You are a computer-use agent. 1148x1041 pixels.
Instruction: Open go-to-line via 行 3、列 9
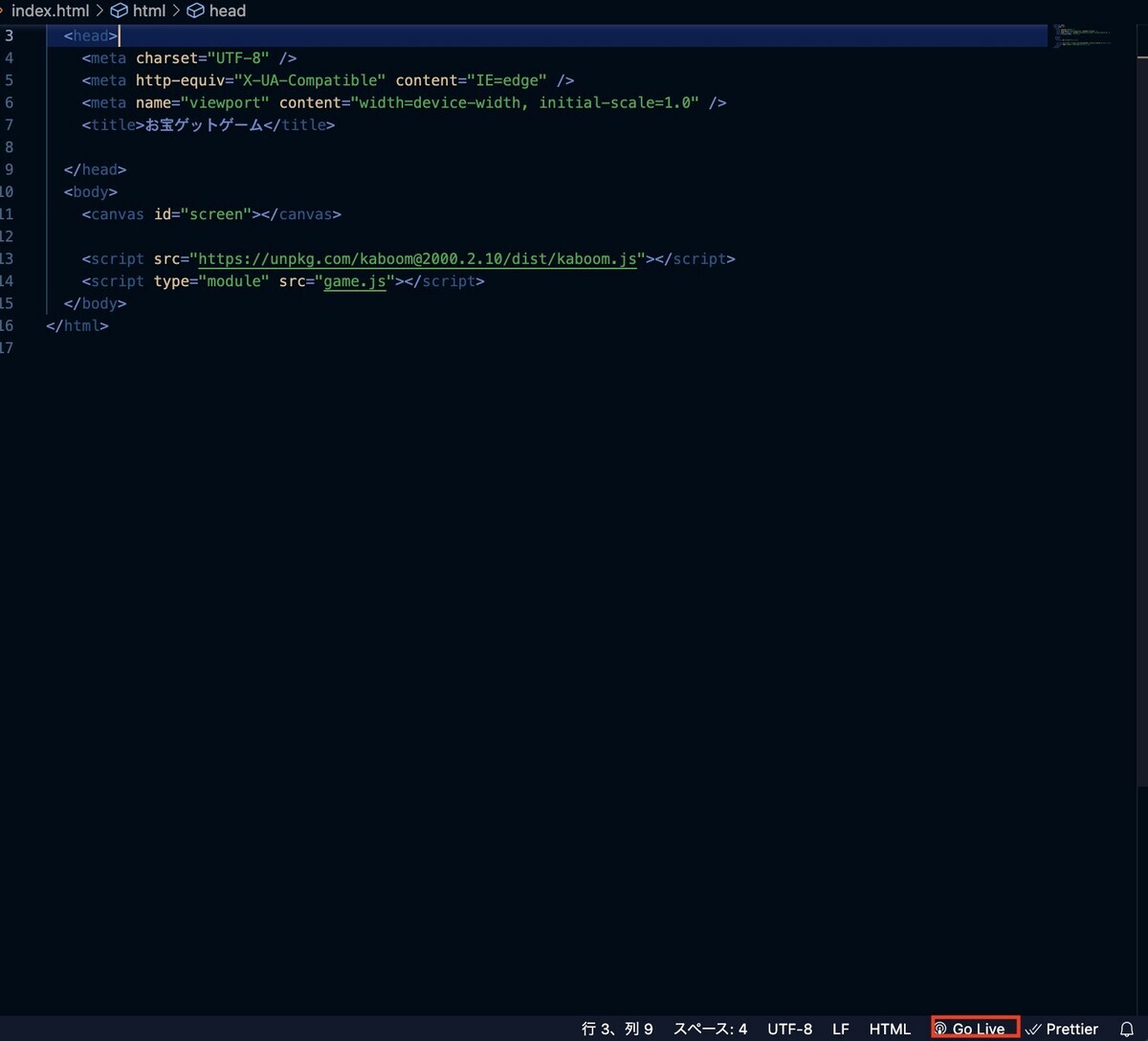click(617, 1029)
